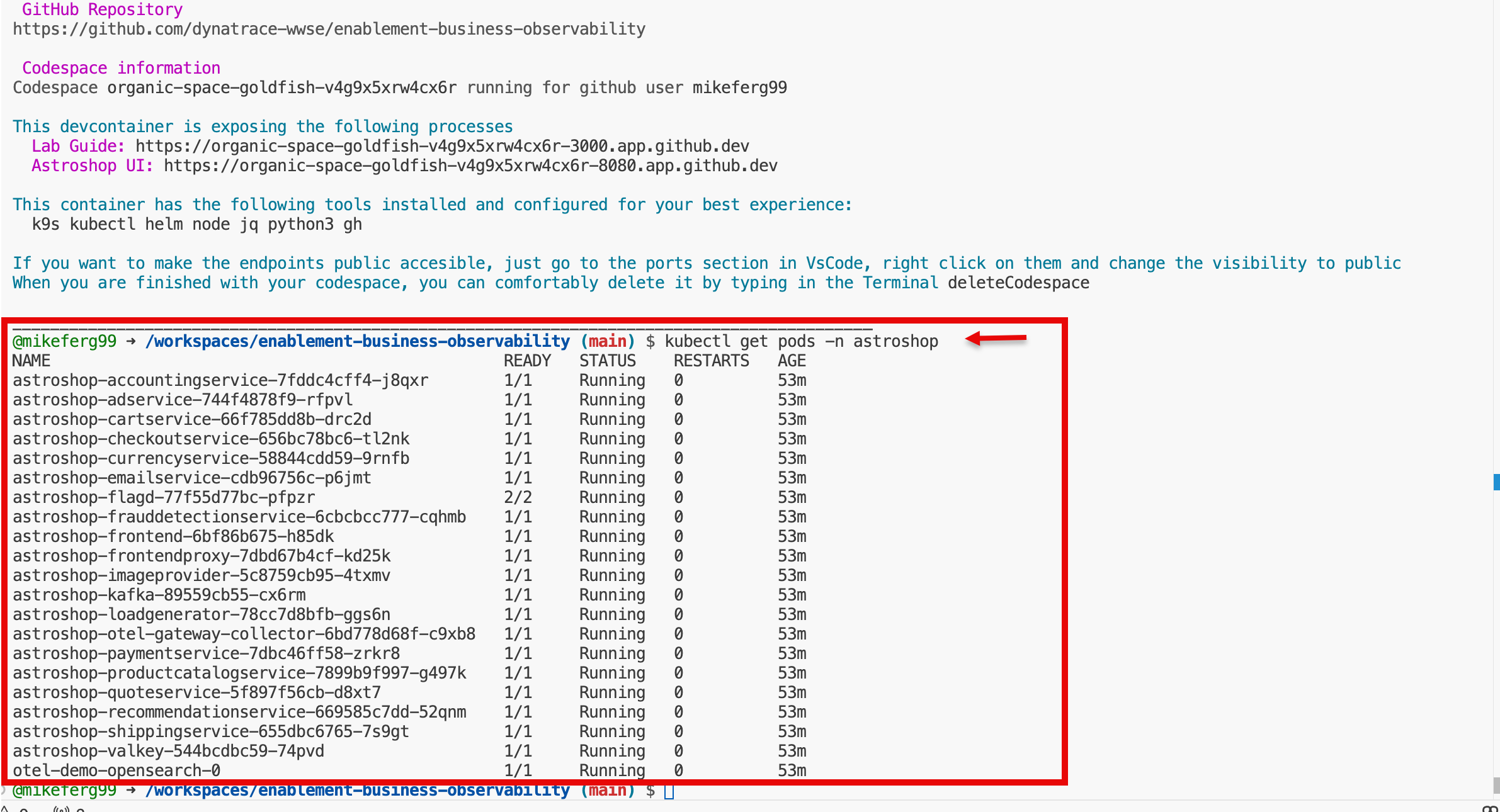The width and height of the screenshot is (1500, 812).
Task: Select pod astroshop-frontendproxy-7dbd67b4cf-kd25k
Action: coord(202,556)
